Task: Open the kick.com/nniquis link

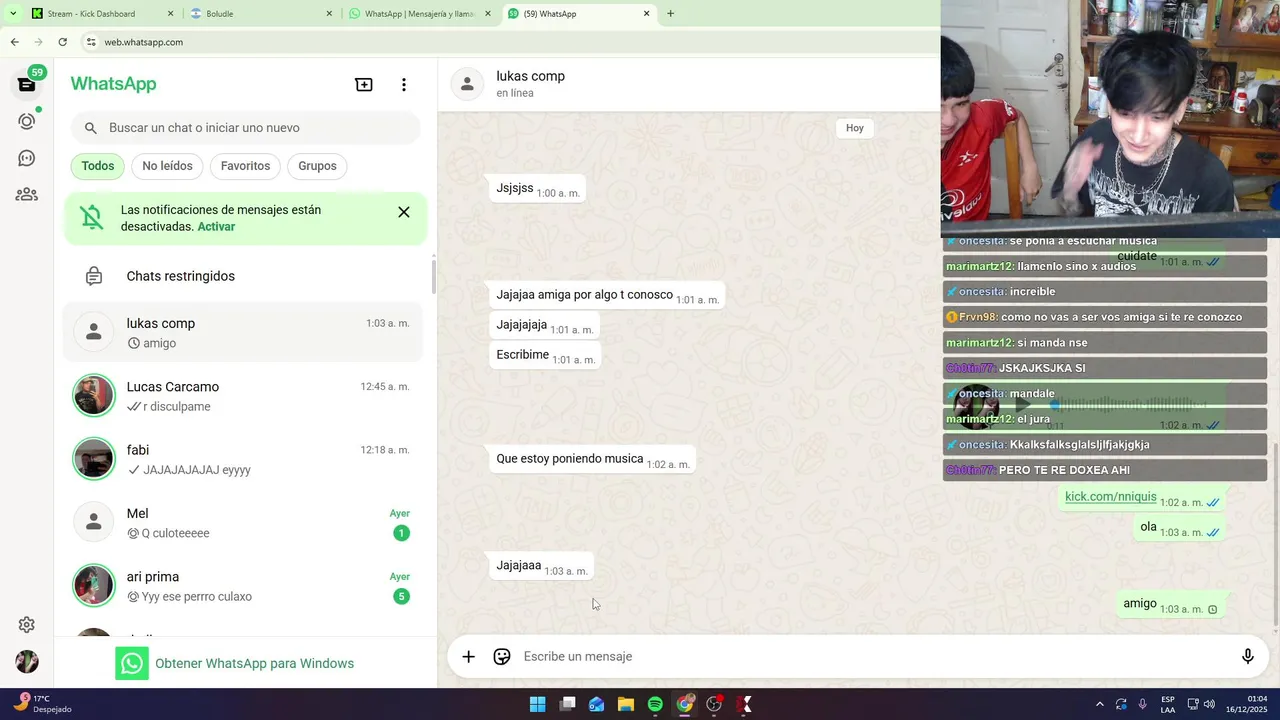Action: [1110, 497]
